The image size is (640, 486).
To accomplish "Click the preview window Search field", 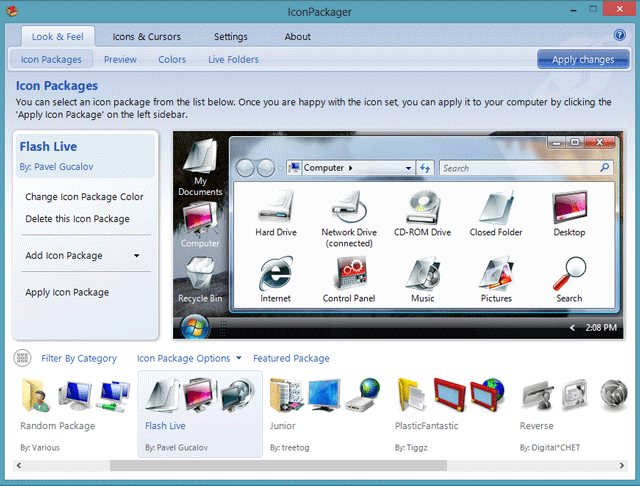I will pyautogui.click(x=526, y=168).
